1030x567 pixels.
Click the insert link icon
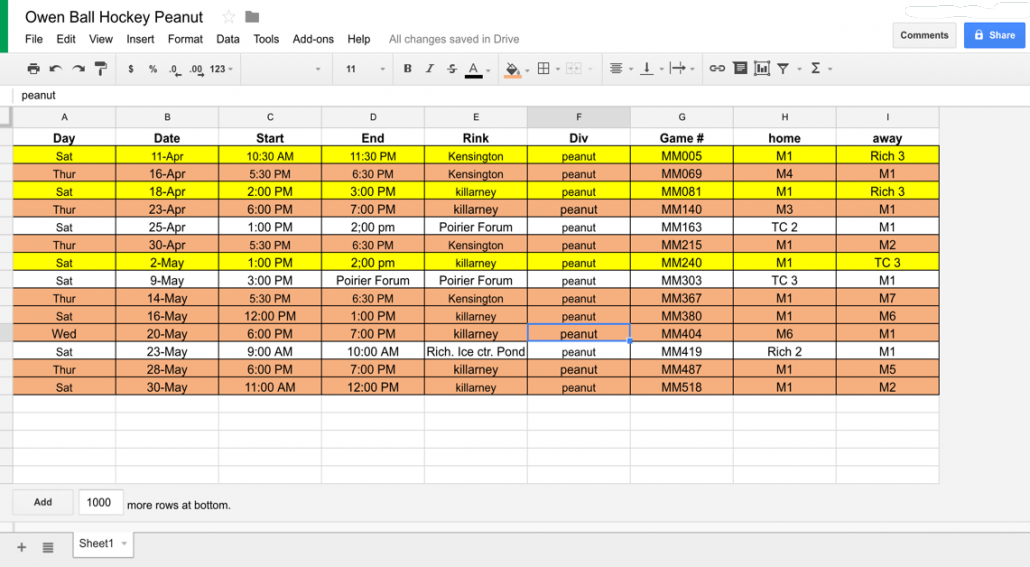[717, 69]
